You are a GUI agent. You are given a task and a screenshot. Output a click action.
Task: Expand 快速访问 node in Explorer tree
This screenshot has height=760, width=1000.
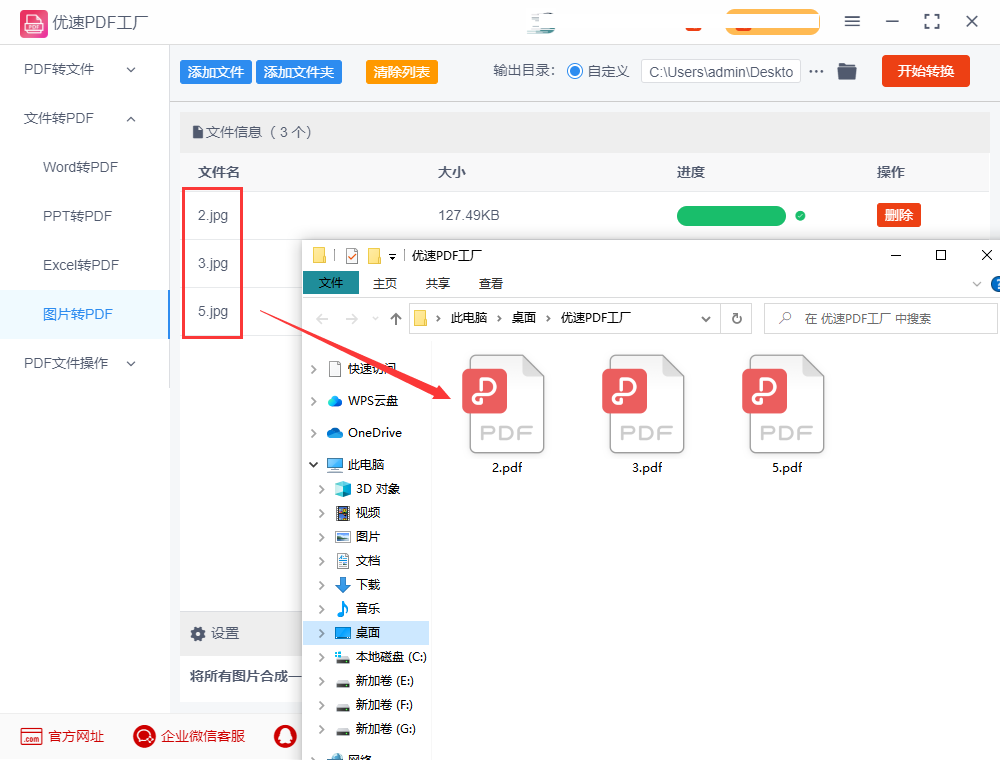click(313, 369)
